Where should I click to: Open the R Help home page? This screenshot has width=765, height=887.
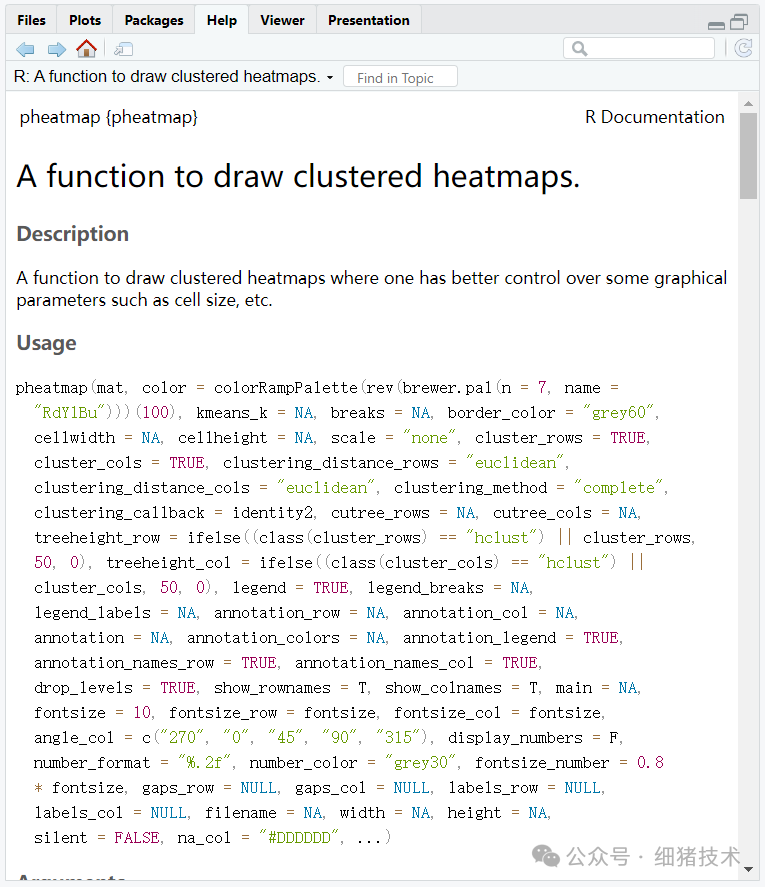point(87,49)
